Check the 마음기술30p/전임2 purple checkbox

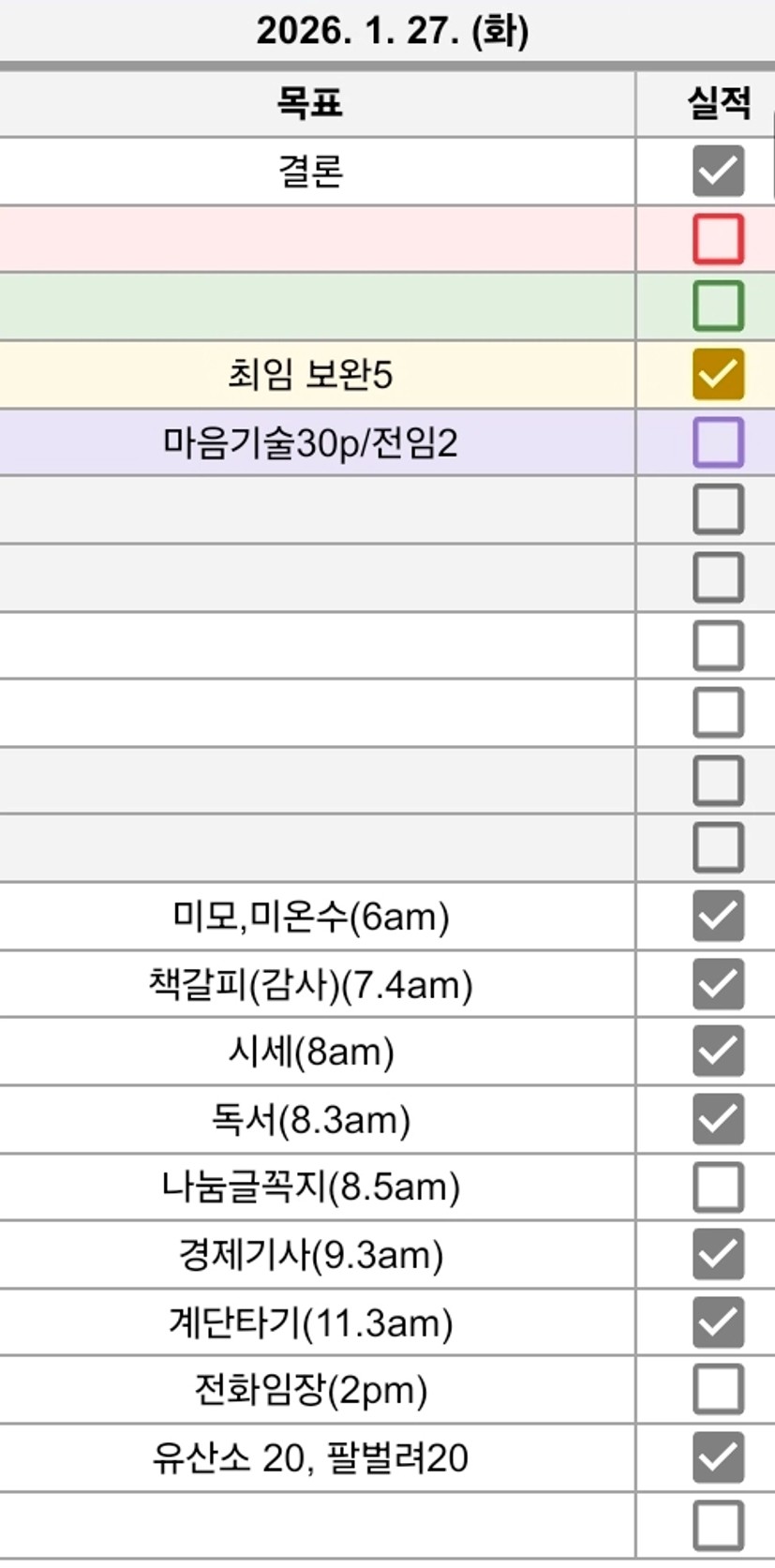pyautogui.click(x=718, y=442)
